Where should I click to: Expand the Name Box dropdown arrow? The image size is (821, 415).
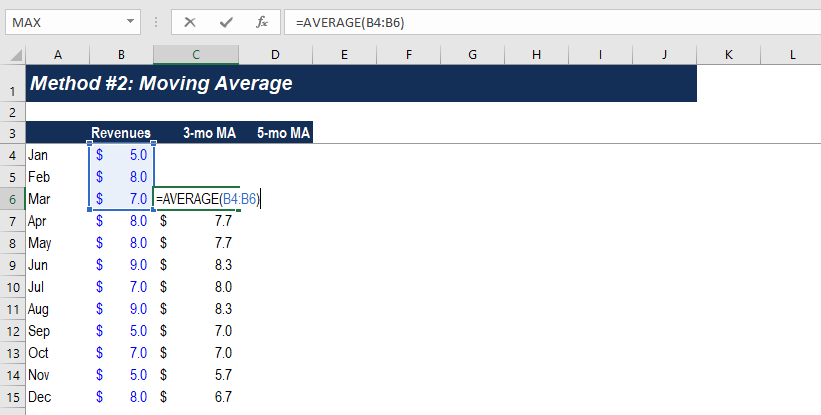pyautogui.click(x=130, y=22)
